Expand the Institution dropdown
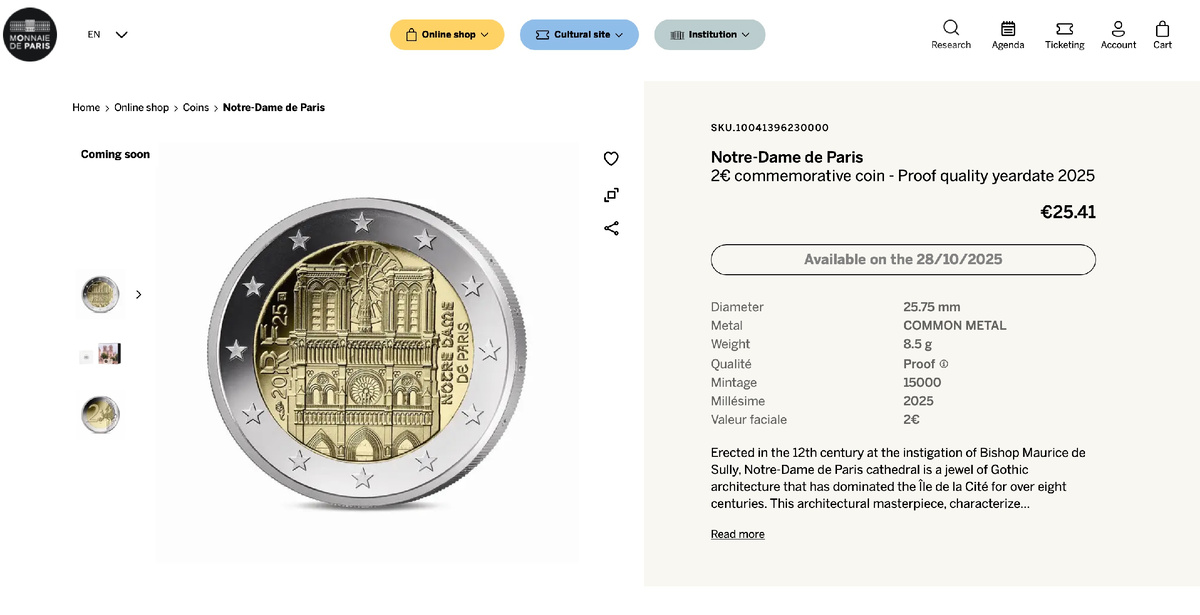 click(x=709, y=34)
